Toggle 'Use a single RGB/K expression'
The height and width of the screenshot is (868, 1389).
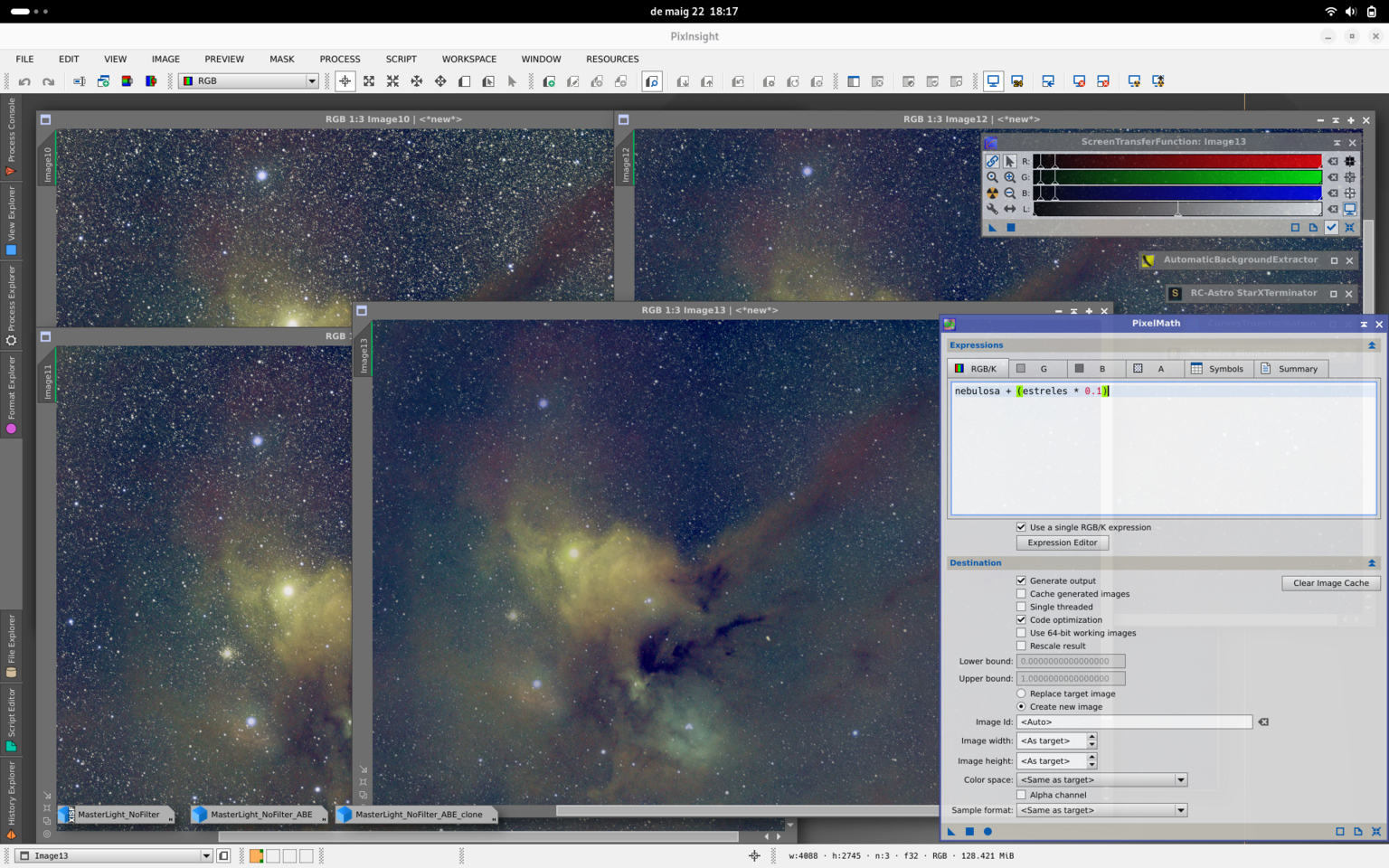point(1021,527)
